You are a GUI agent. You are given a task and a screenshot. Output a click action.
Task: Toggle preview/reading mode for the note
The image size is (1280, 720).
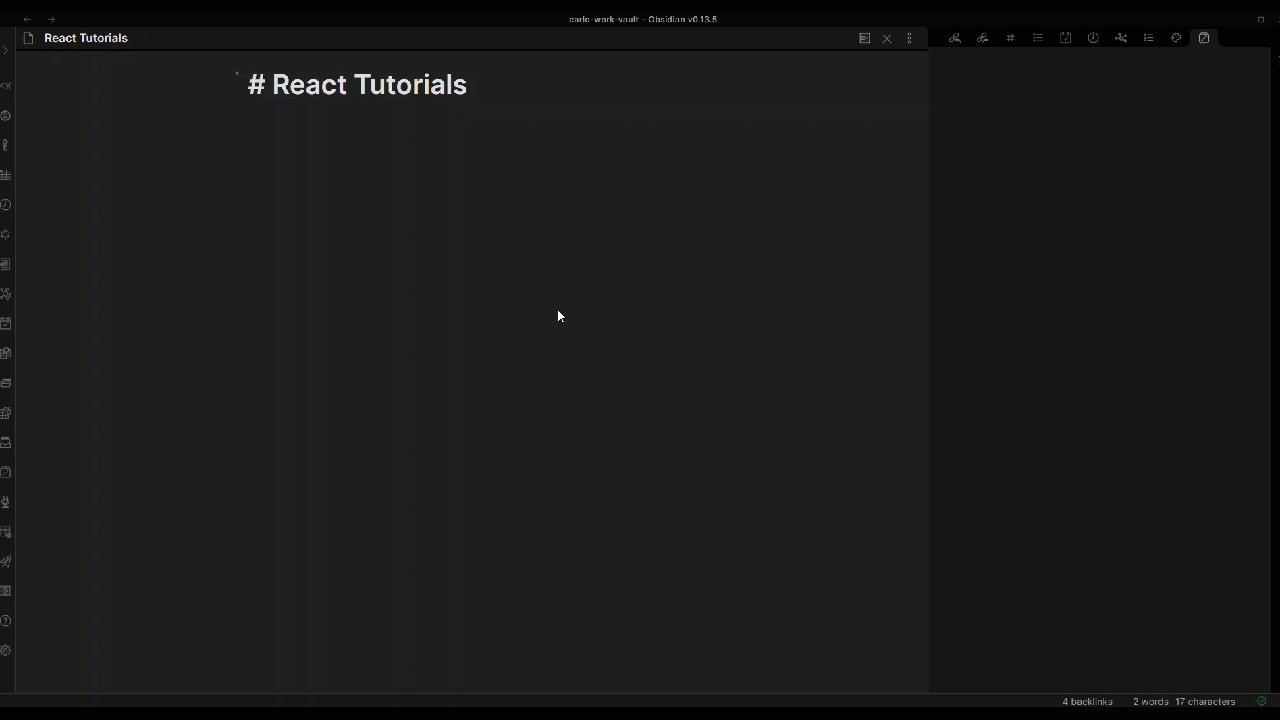click(x=865, y=38)
